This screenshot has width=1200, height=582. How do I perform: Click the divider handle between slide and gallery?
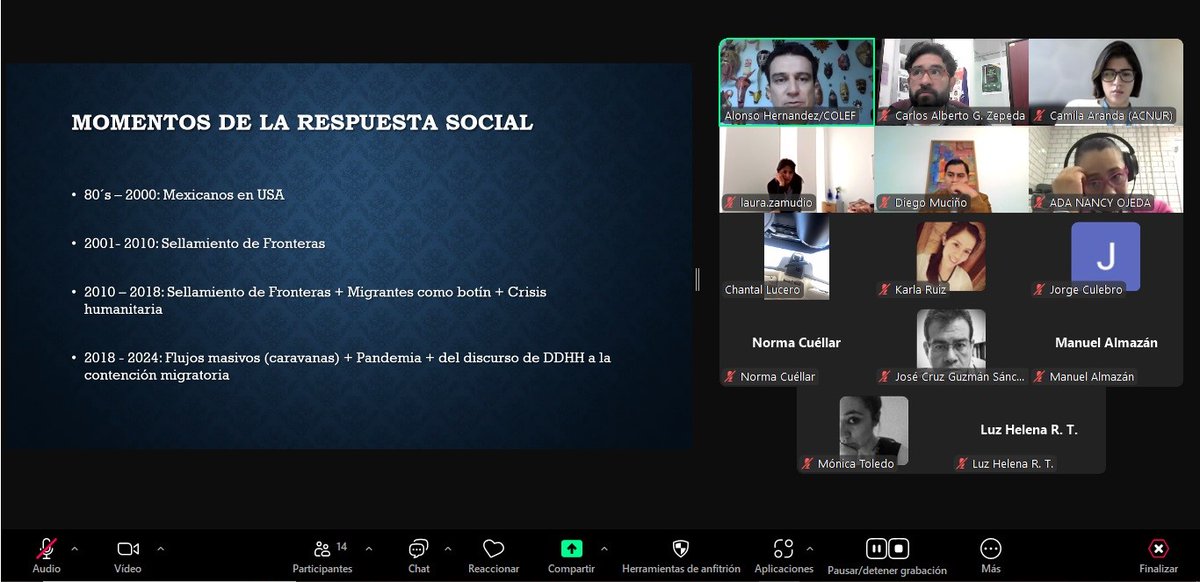697,278
